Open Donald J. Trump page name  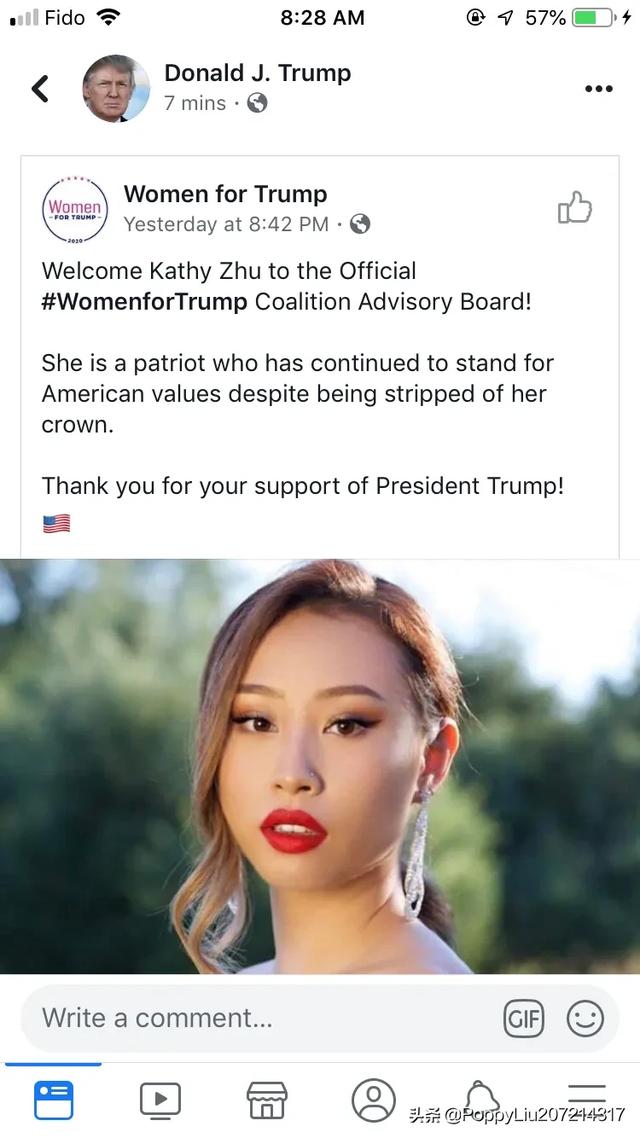(258, 73)
